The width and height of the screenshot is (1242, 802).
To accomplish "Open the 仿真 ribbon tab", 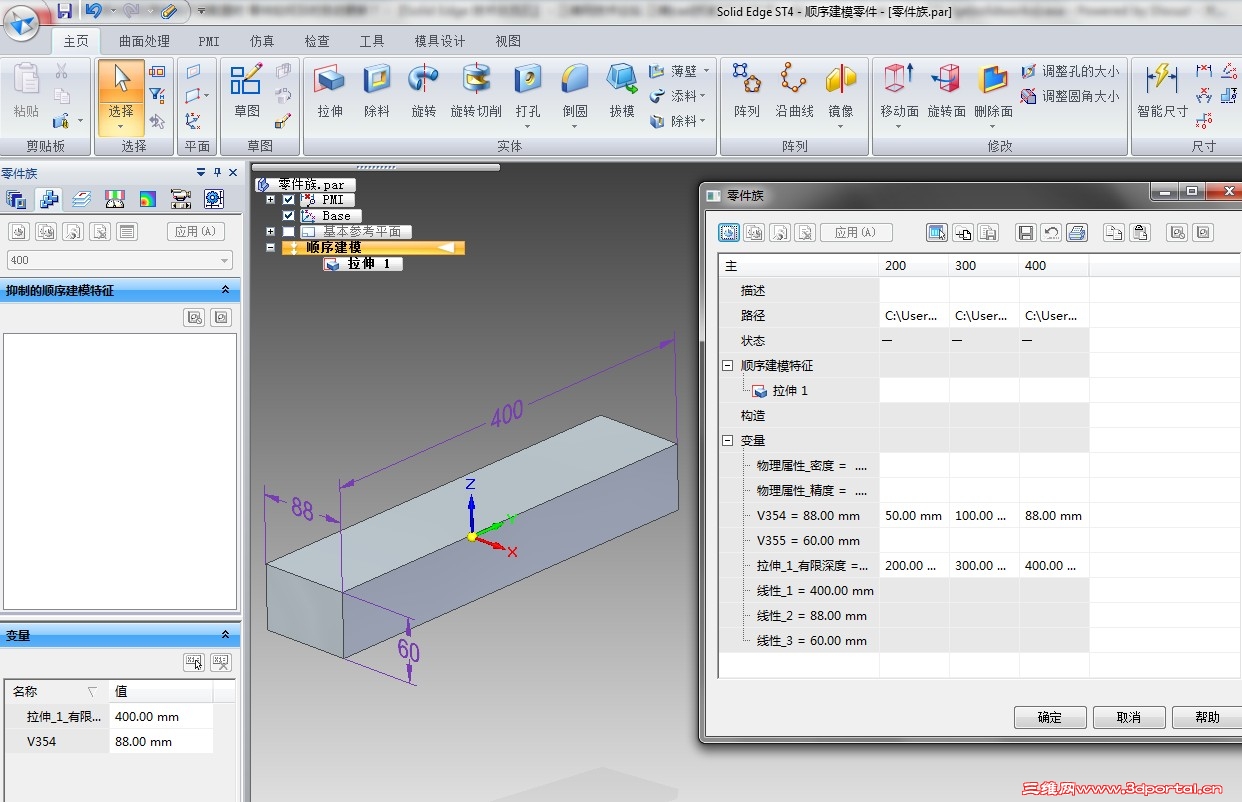I will point(262,41).
